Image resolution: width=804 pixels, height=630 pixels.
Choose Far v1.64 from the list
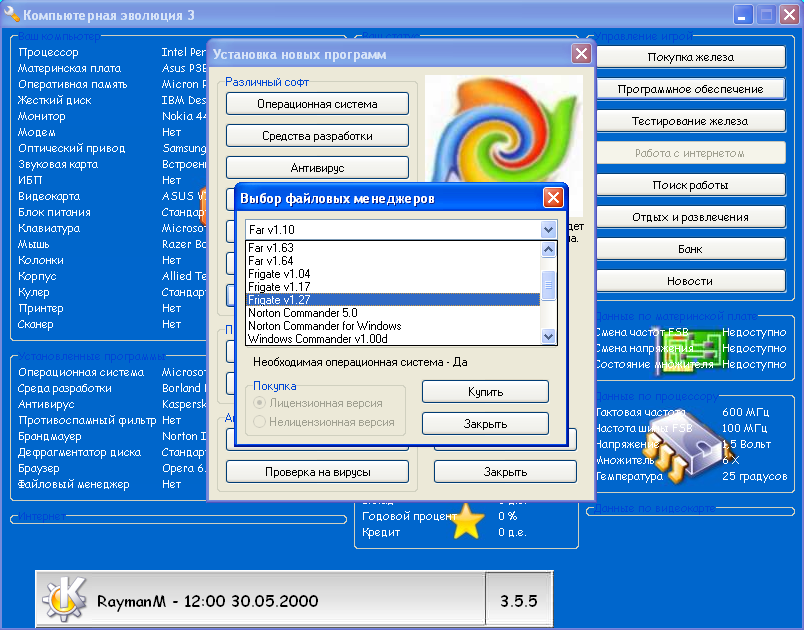coord(393,261)
